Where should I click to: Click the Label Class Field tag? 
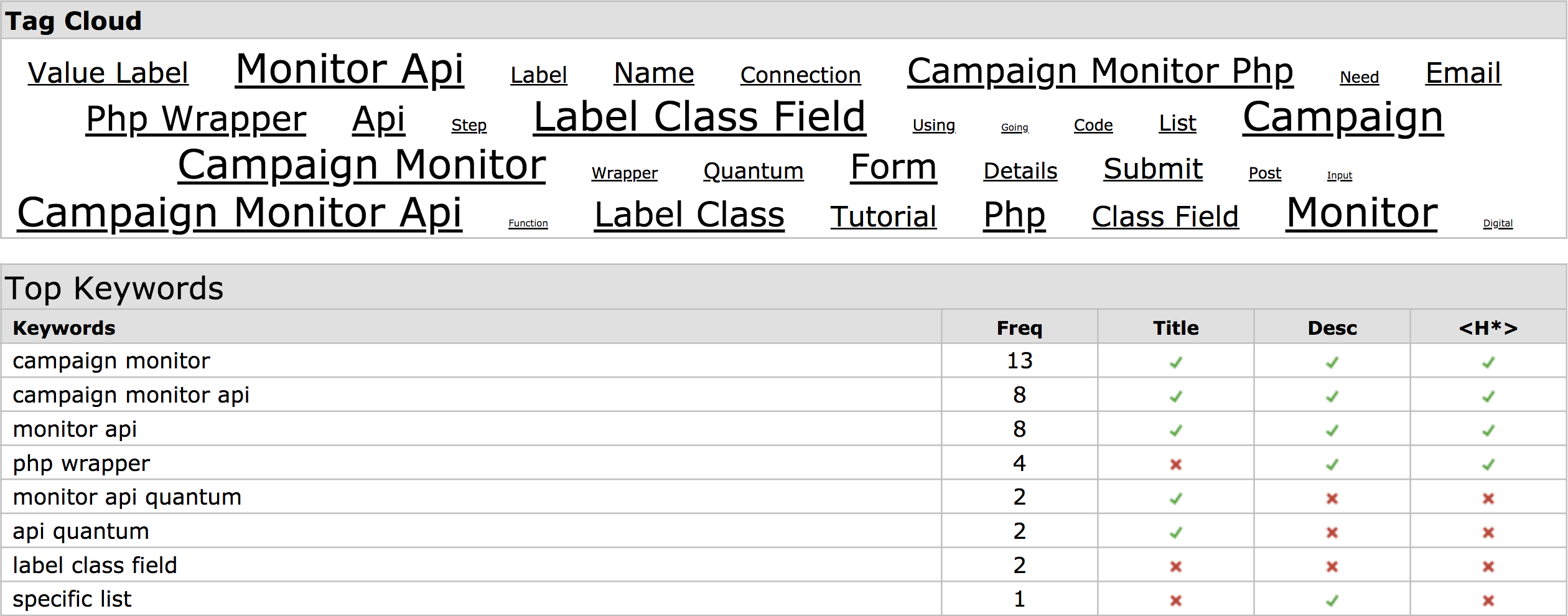pos(699,117)
